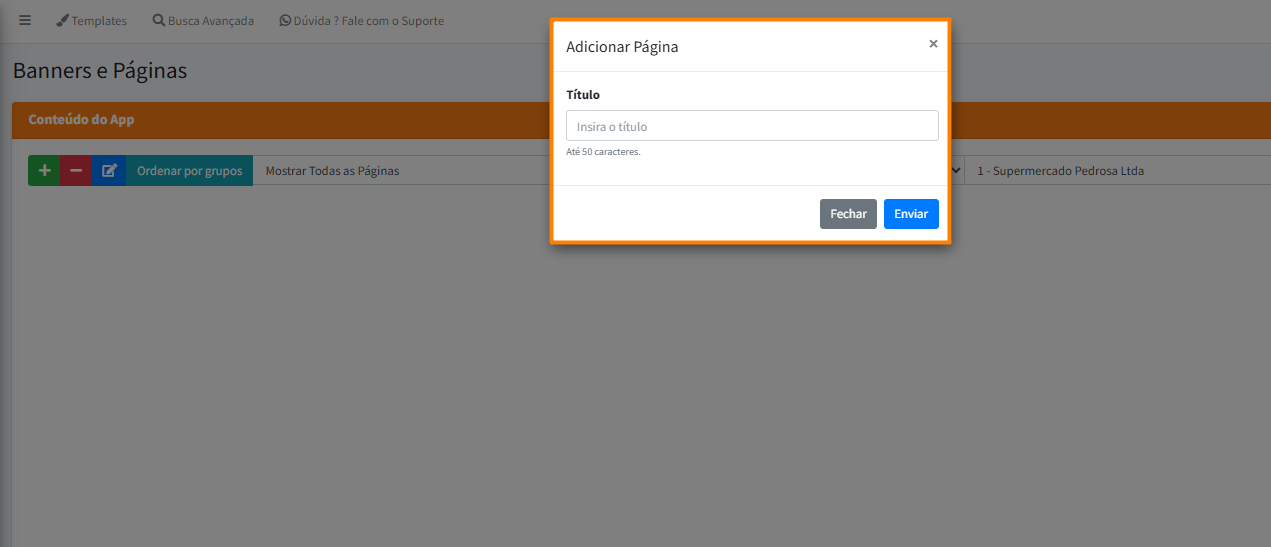
Task: Click the Ordenar por grupos button
Action: pos(189,171)
